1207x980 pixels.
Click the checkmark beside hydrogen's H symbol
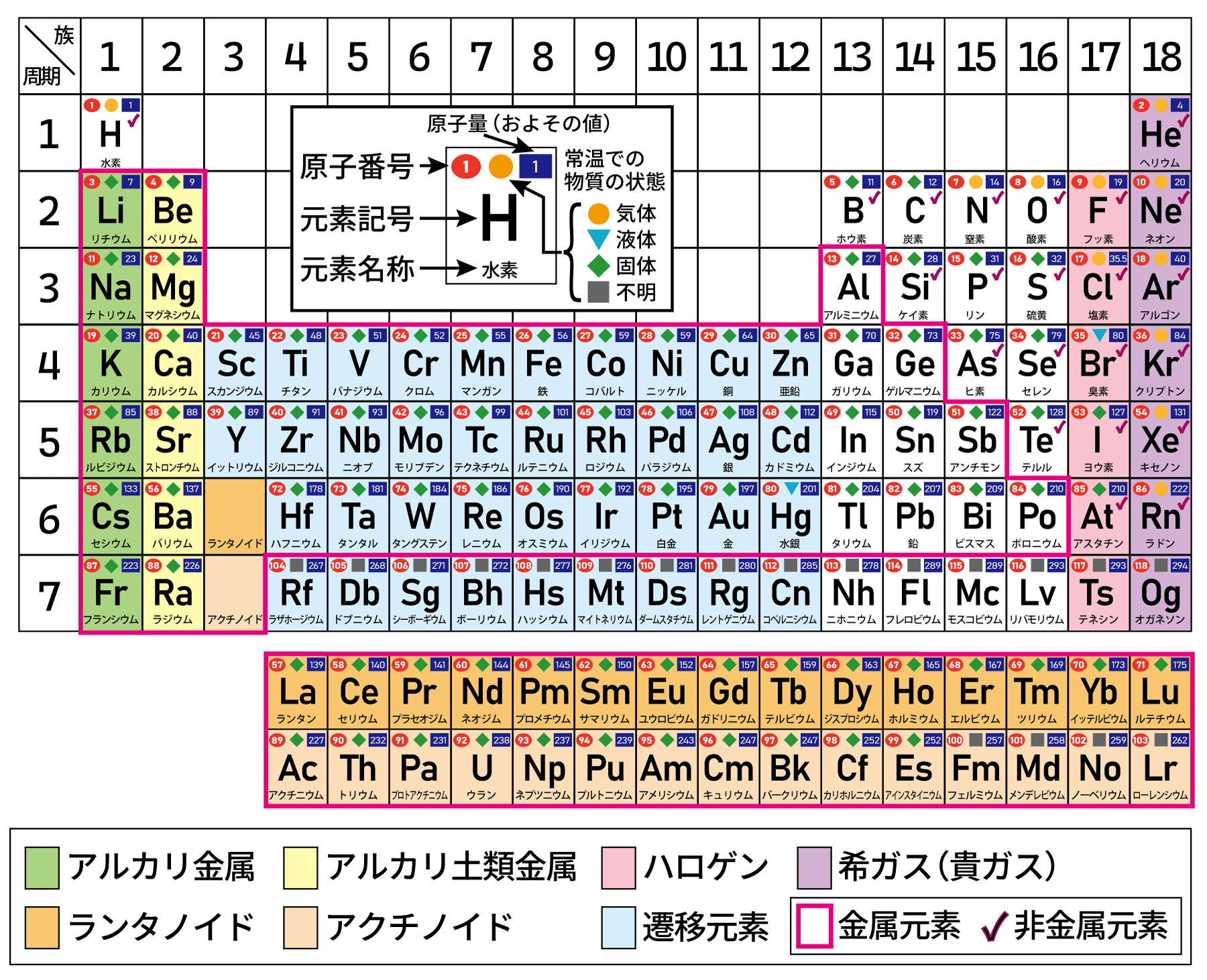[133, 121]
